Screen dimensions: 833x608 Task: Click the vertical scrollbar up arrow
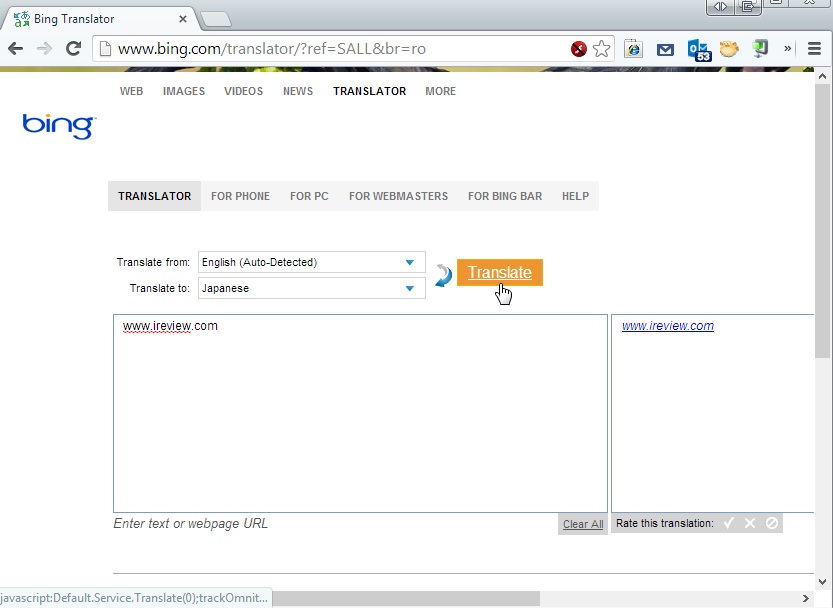point(822,77)
